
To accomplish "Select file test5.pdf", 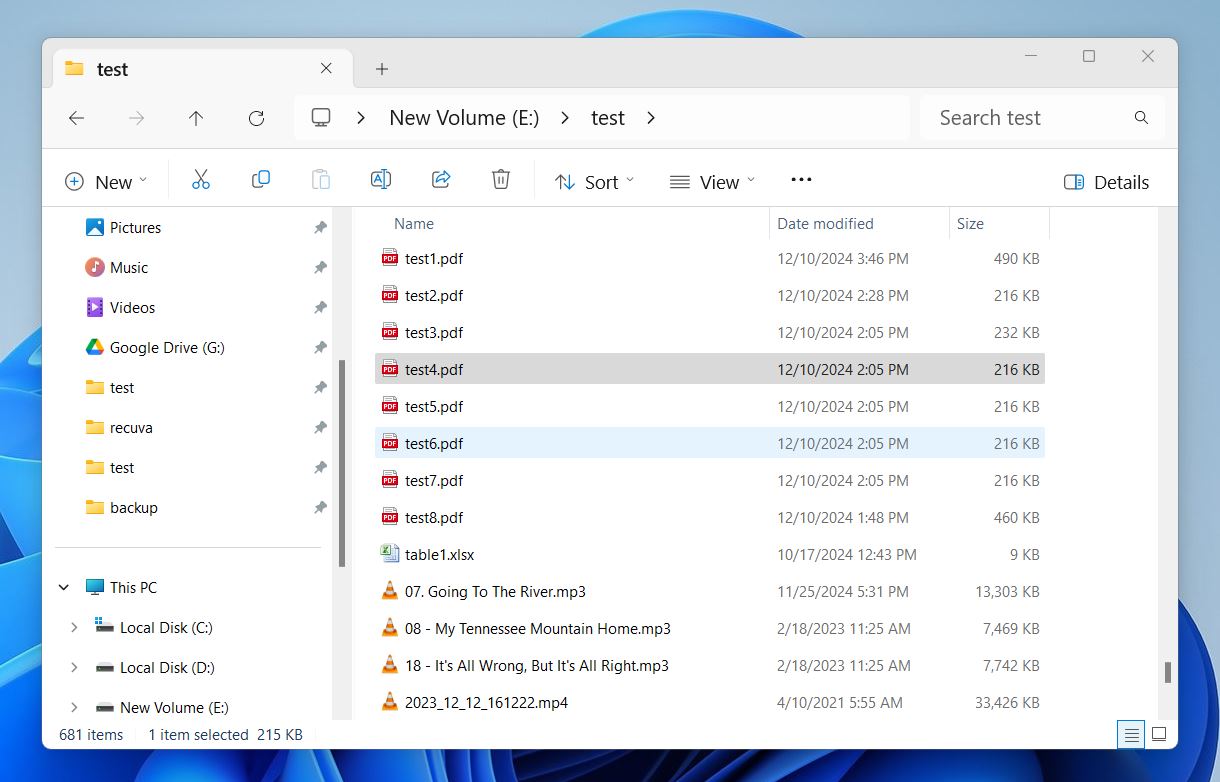I will 710,406.
